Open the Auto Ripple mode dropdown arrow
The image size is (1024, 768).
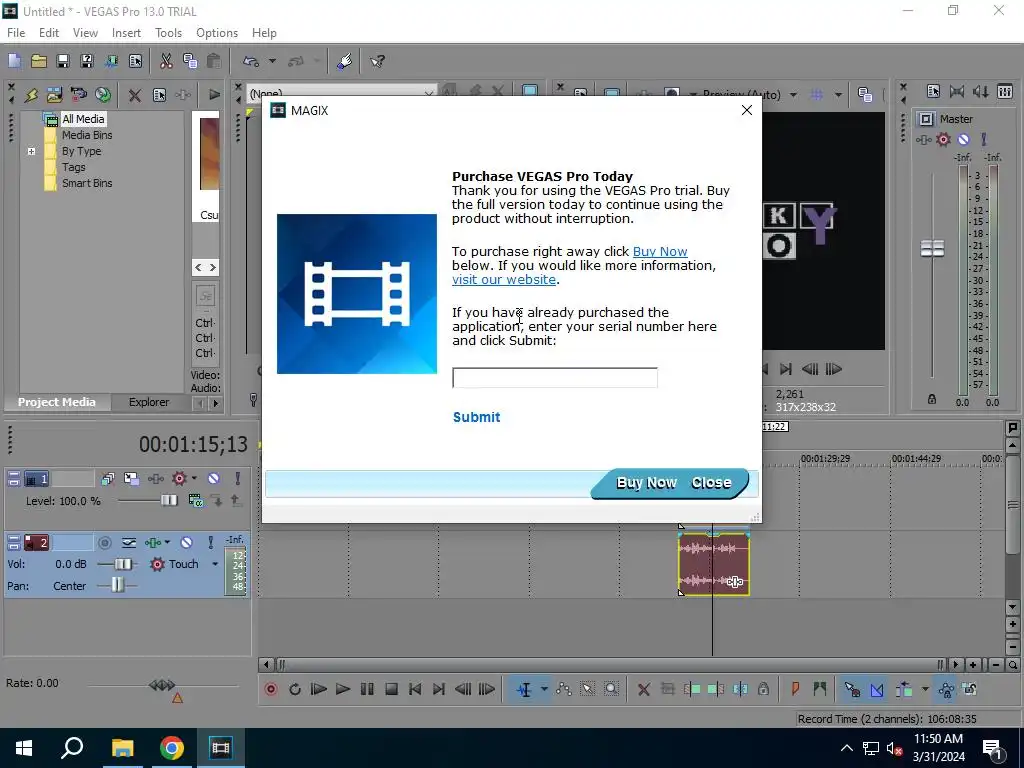click(924, 689)
